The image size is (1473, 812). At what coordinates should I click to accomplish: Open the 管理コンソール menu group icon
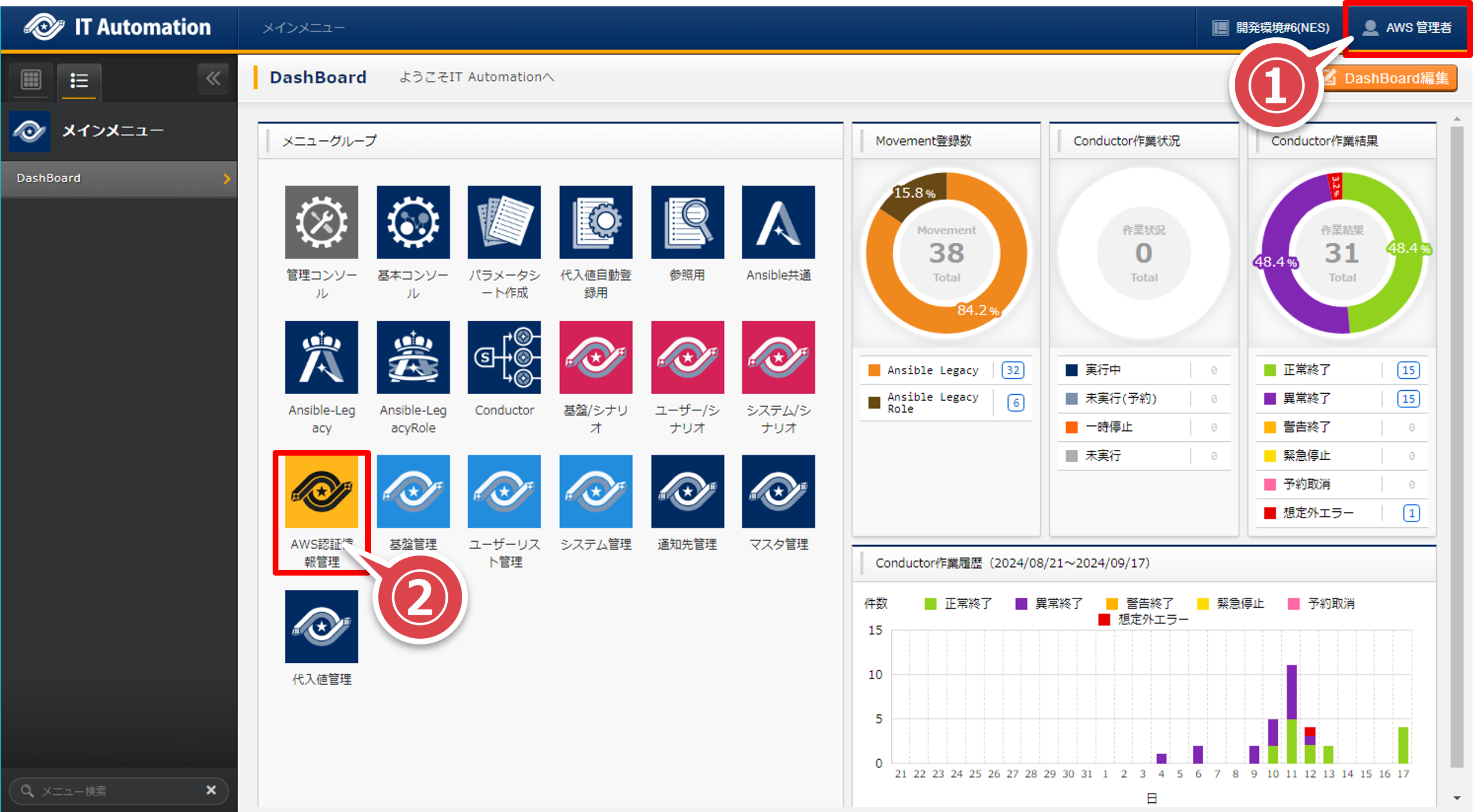[x=321, y=222]
